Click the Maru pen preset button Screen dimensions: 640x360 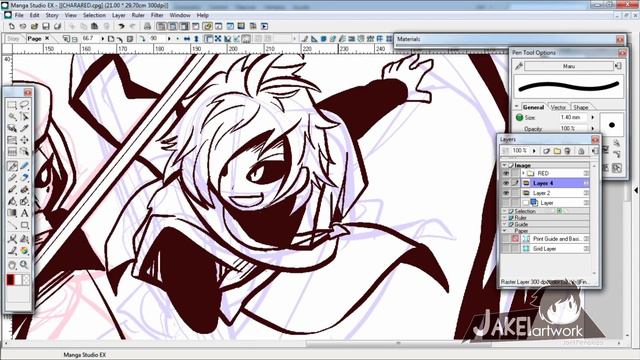[x=569, y=66]
